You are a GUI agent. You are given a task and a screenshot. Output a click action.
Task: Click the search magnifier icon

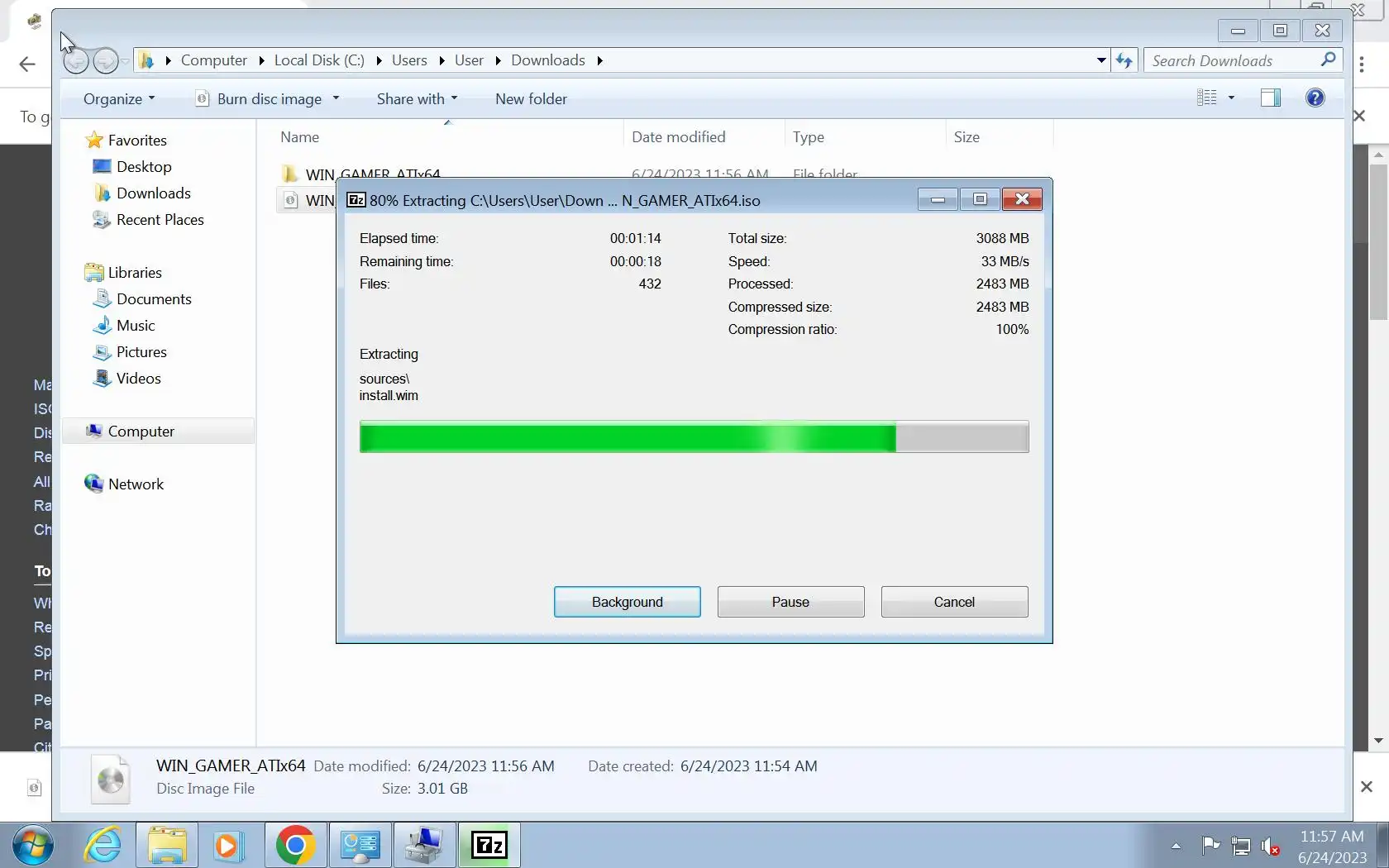tap(1328, 60)
